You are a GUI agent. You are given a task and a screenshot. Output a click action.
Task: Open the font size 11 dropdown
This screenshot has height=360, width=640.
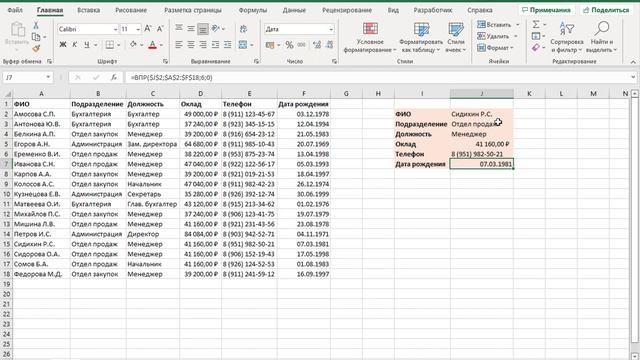[x=138, y=29]
